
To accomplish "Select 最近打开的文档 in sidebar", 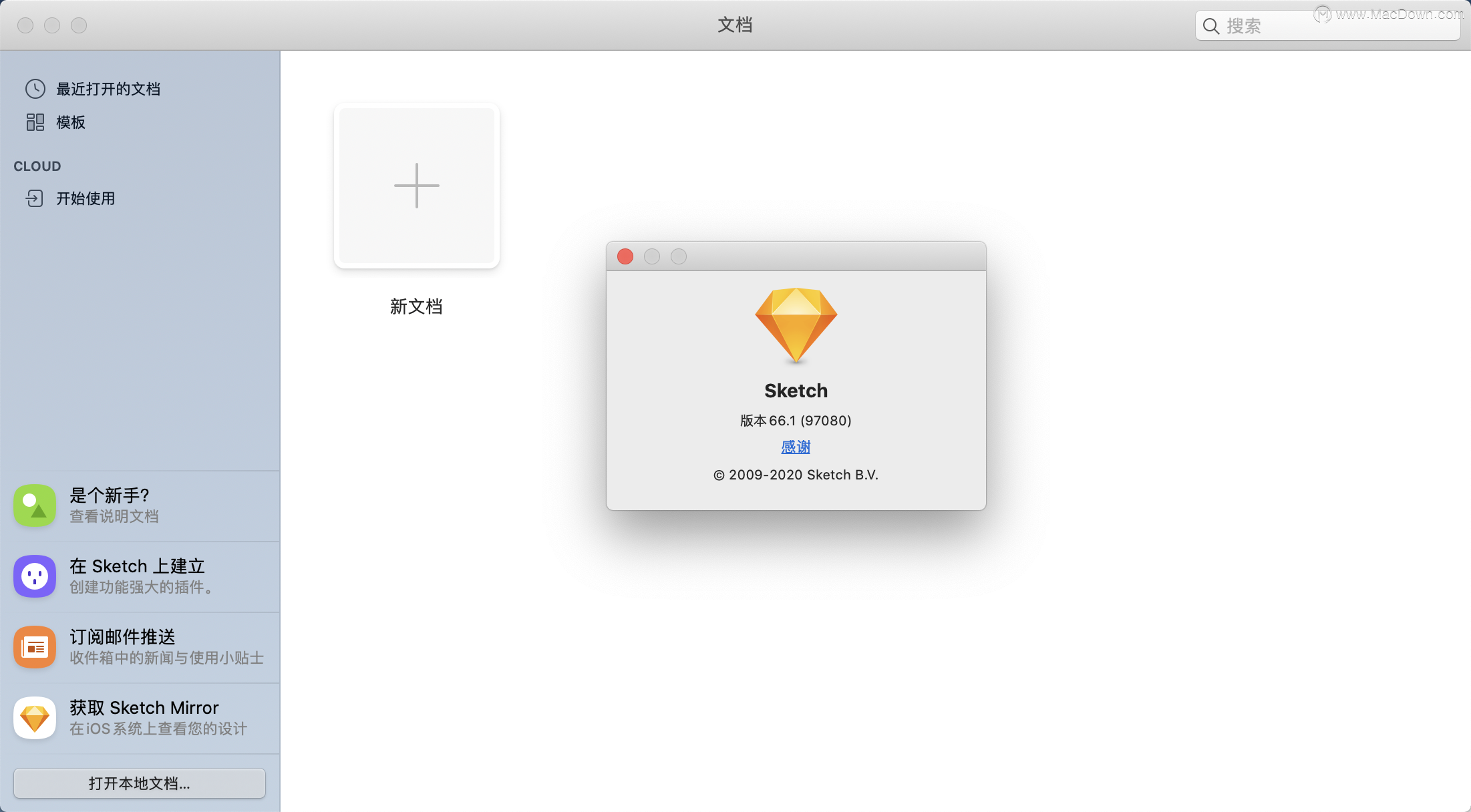I will [108, 89].
